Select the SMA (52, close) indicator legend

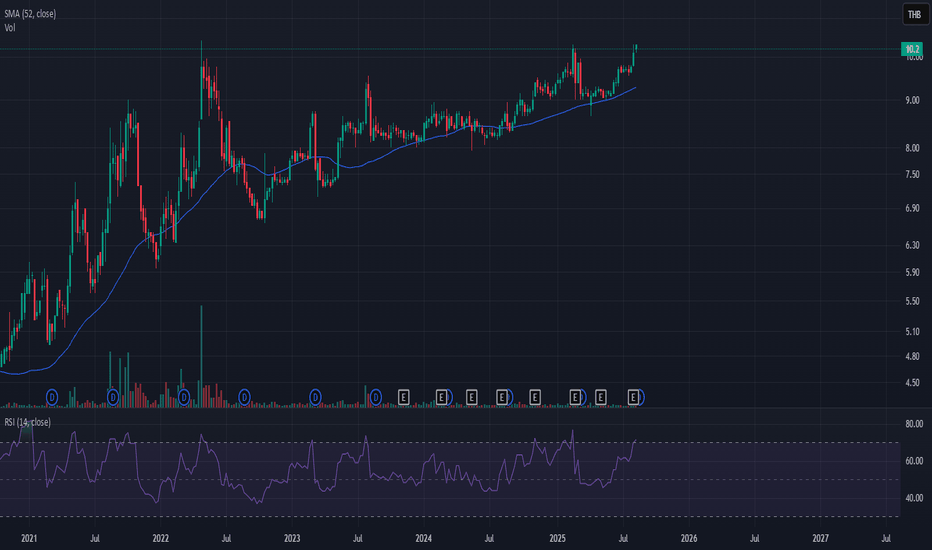(x=30, y=14)
